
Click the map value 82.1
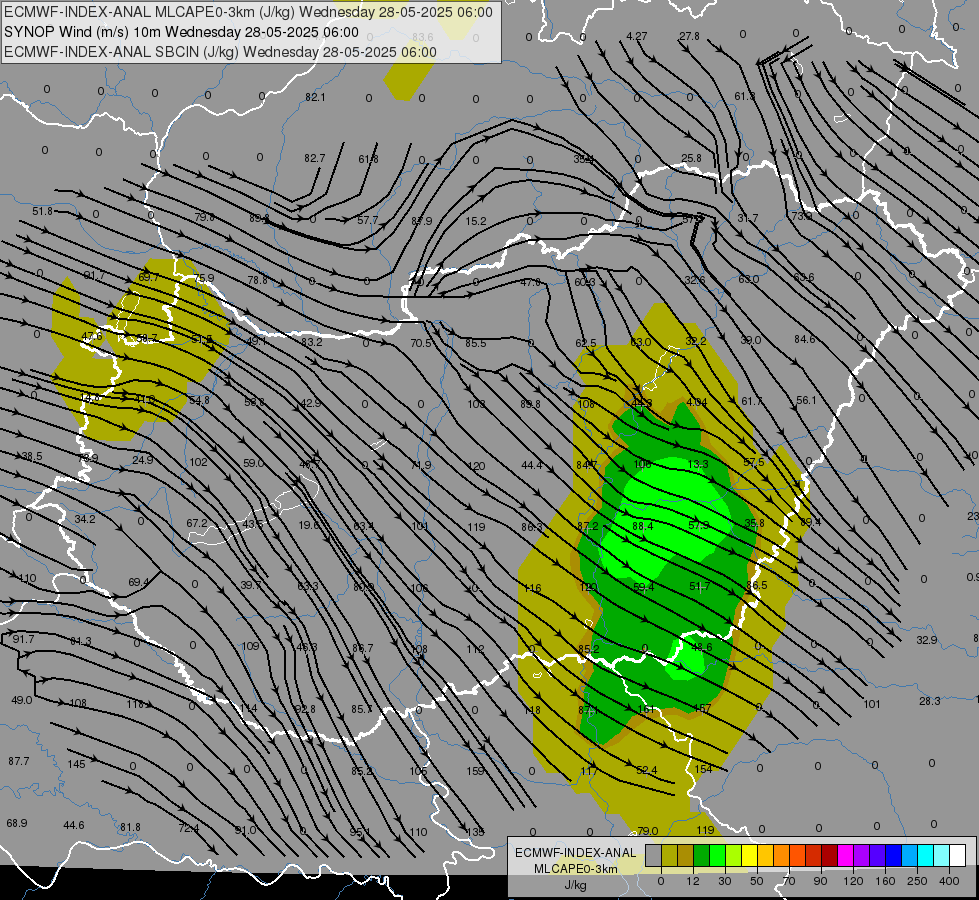pos(315,97)
